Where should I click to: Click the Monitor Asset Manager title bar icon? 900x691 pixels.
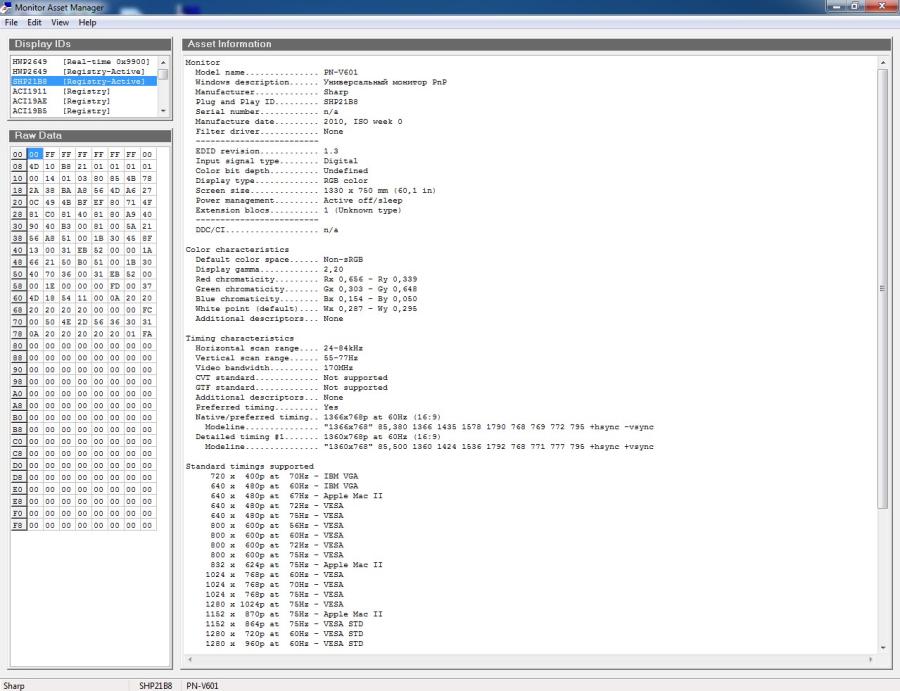click(7, 6)
